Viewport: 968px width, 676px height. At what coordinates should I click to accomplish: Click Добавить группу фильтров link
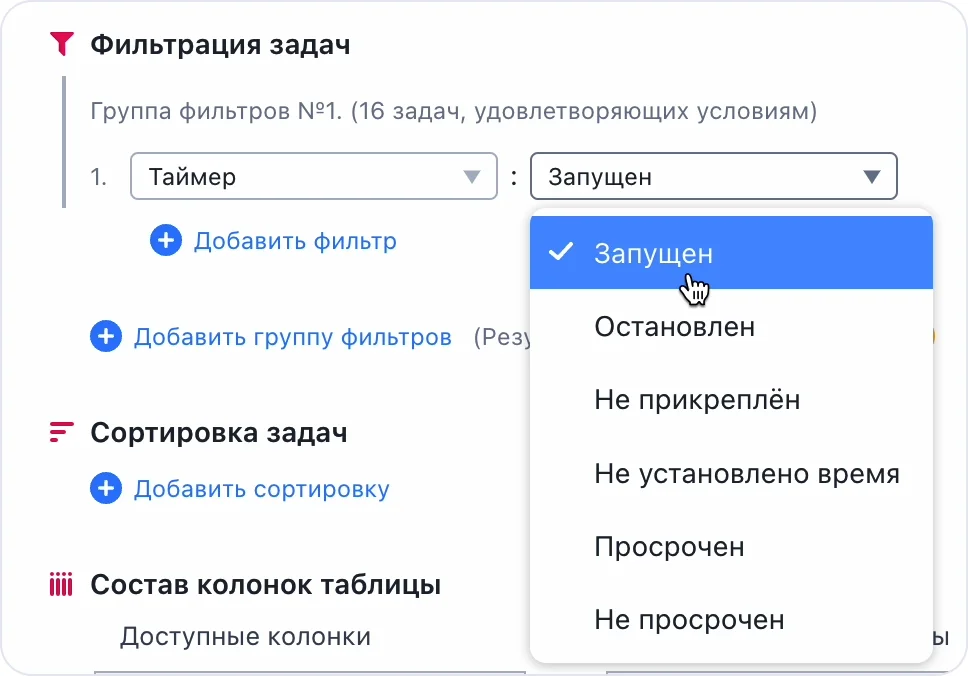pyautogui.click(x=292, y=337)
